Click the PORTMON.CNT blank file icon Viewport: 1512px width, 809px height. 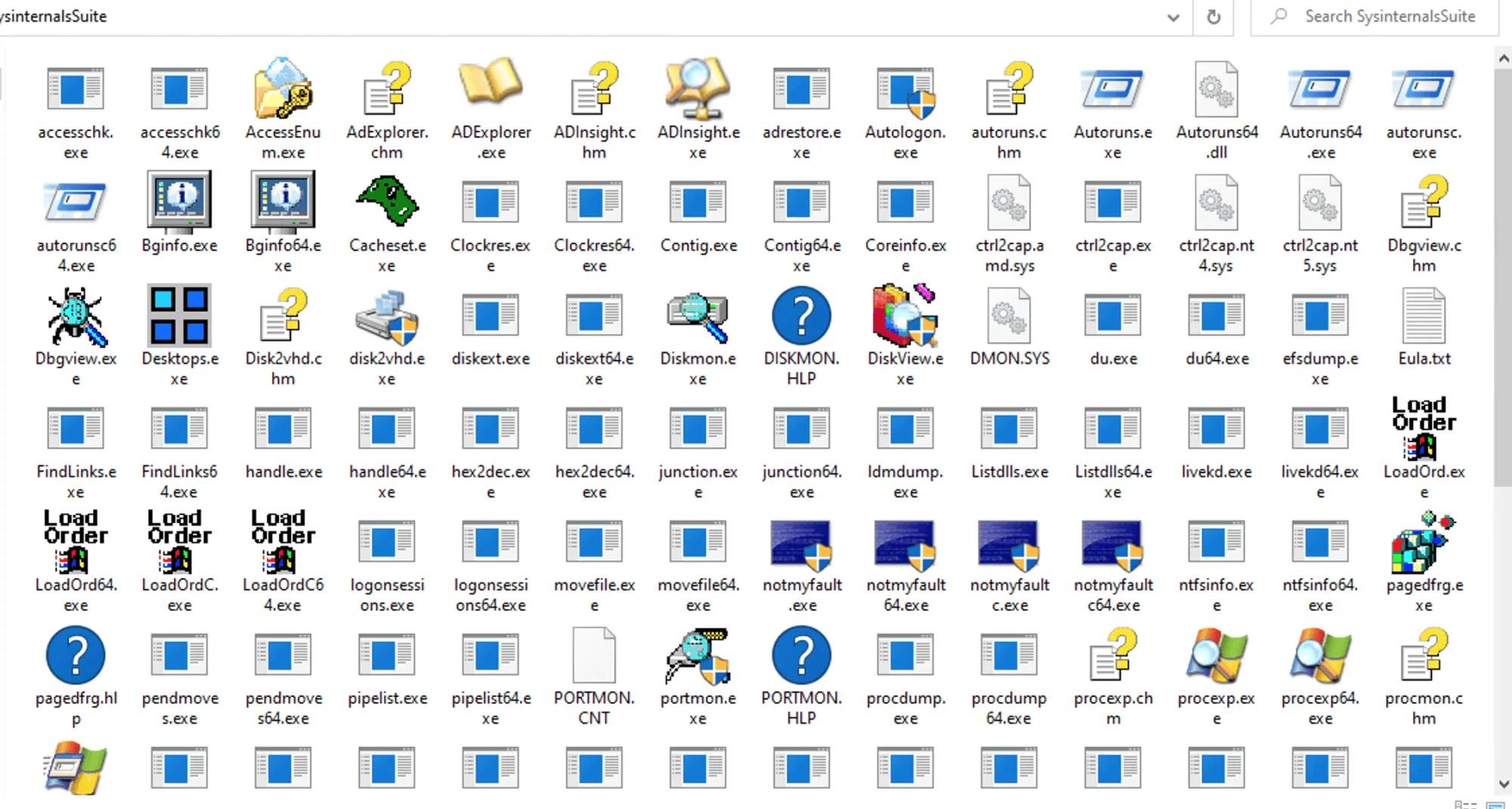[x=594, y=656]
